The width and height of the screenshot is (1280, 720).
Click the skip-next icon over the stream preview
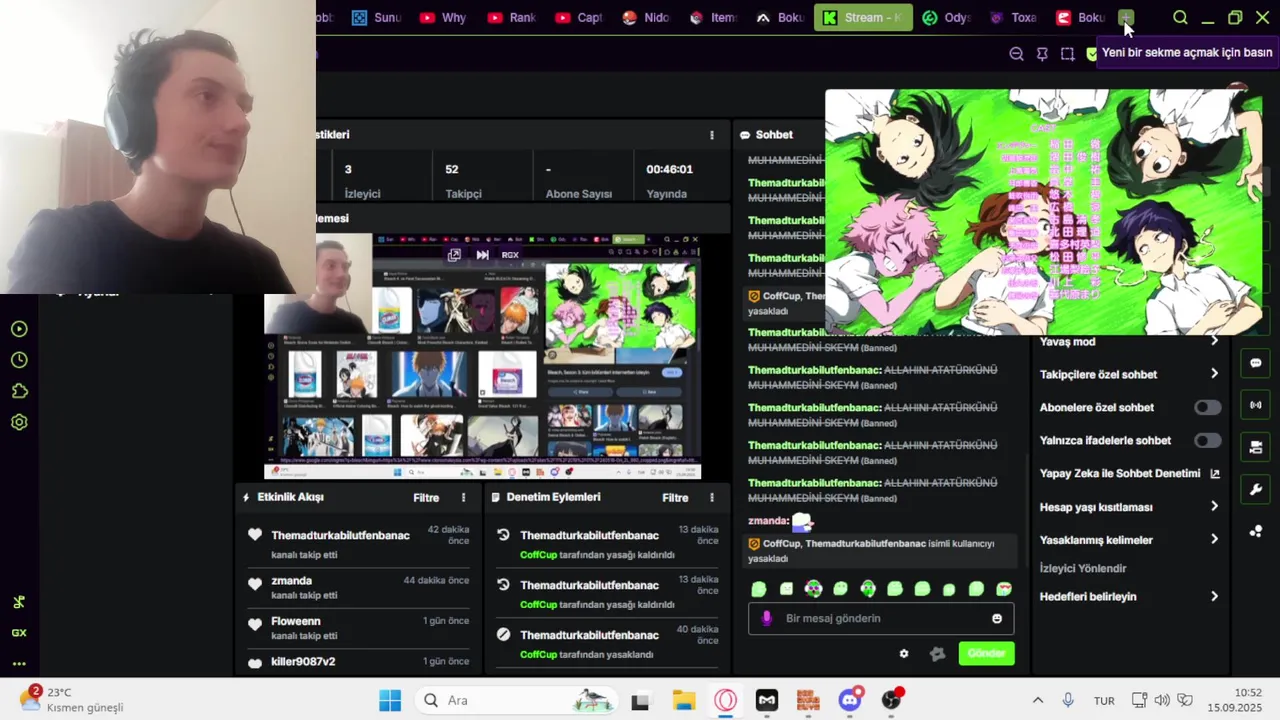coord(483,255)
